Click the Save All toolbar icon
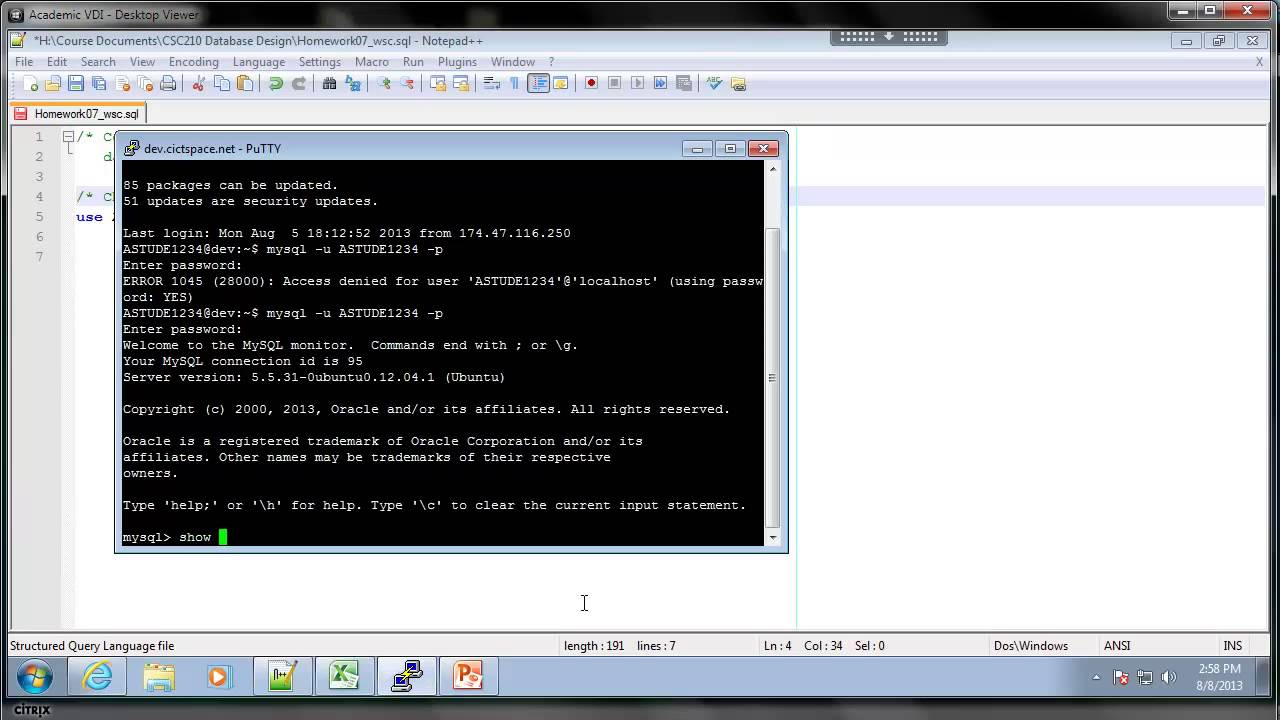The width and height of the screenshot is (1280, 720). click(99, 84)
